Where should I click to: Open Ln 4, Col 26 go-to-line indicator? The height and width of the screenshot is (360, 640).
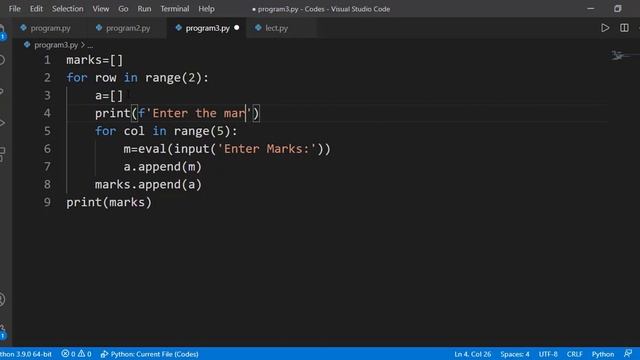click(473, 354)
